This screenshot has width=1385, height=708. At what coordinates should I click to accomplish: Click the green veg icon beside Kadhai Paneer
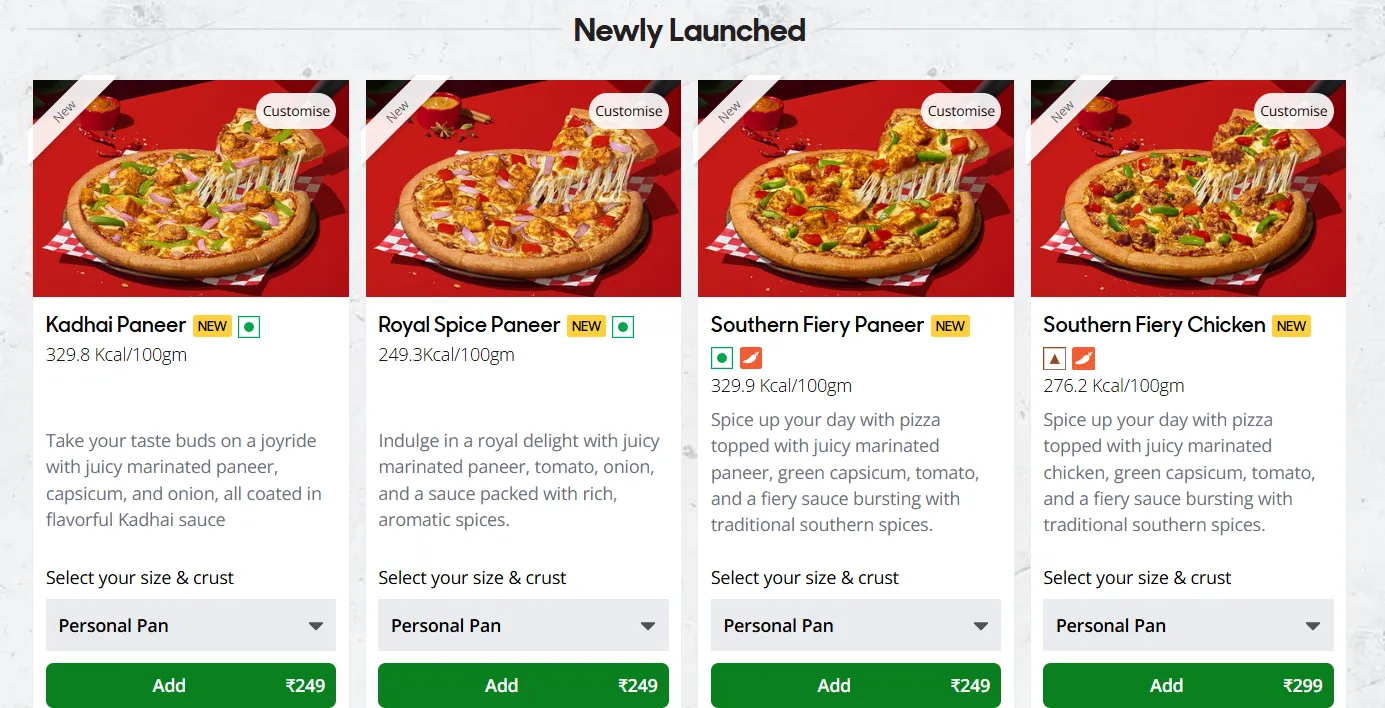[x=249, y=326]
